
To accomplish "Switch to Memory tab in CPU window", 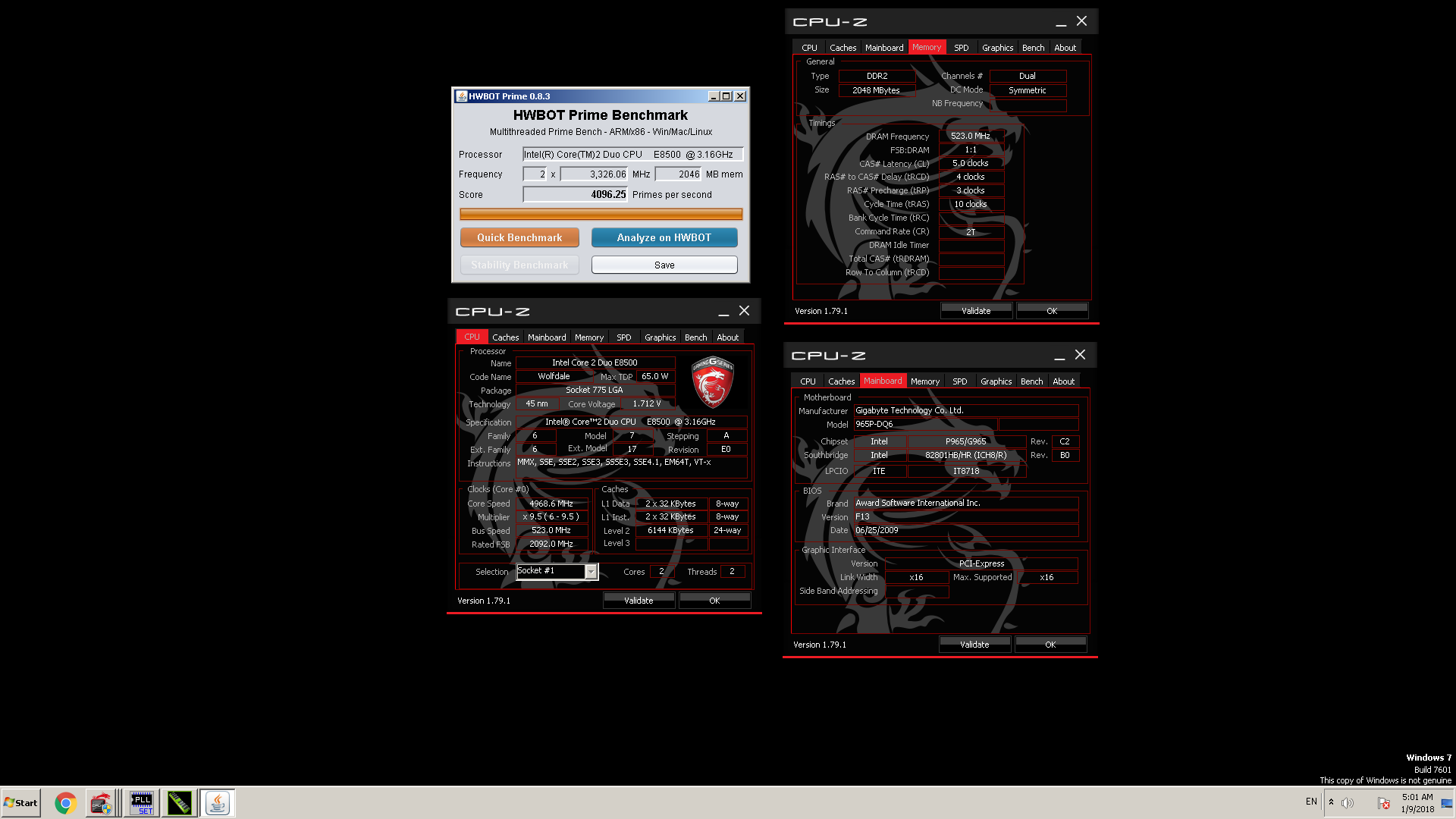I will (x=589, y=337).
